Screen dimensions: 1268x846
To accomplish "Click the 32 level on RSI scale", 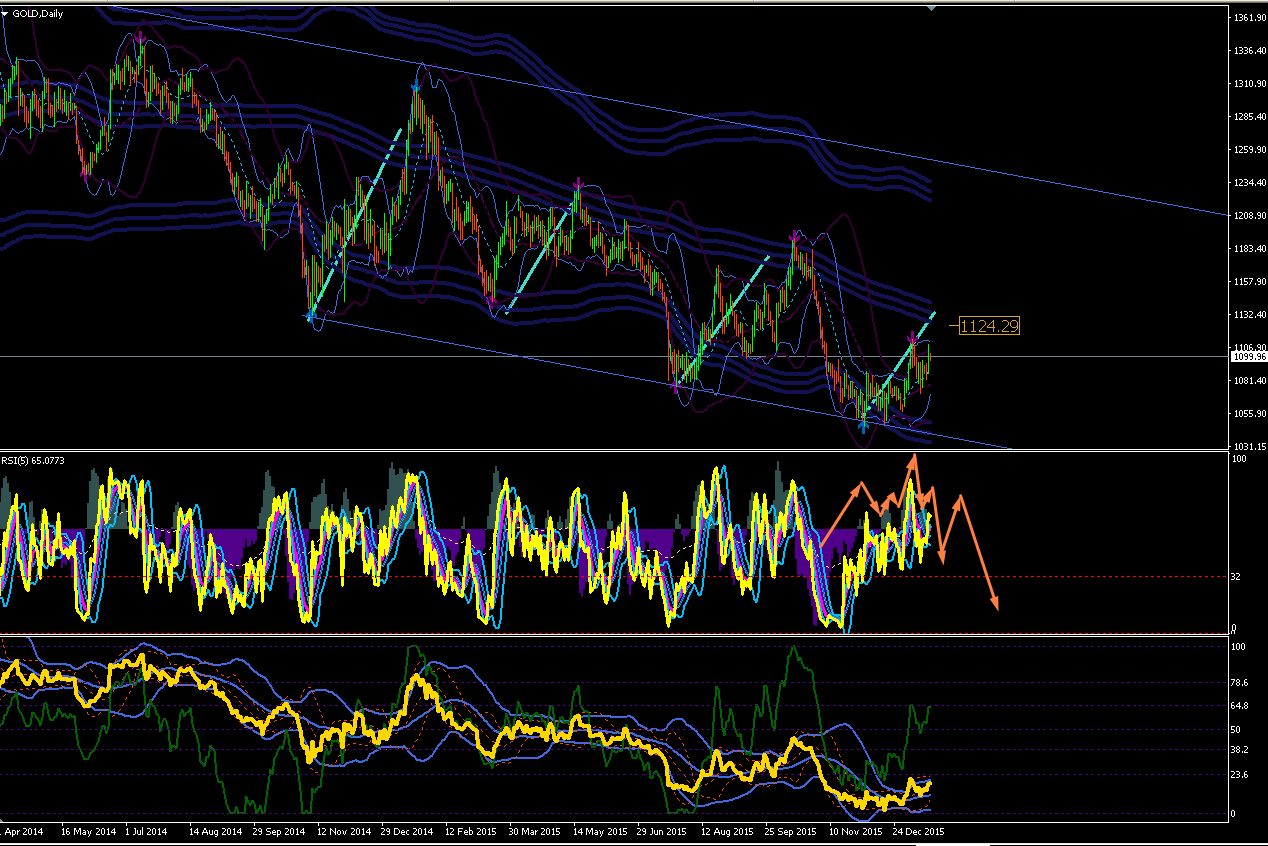I will tap(1236, 577).
